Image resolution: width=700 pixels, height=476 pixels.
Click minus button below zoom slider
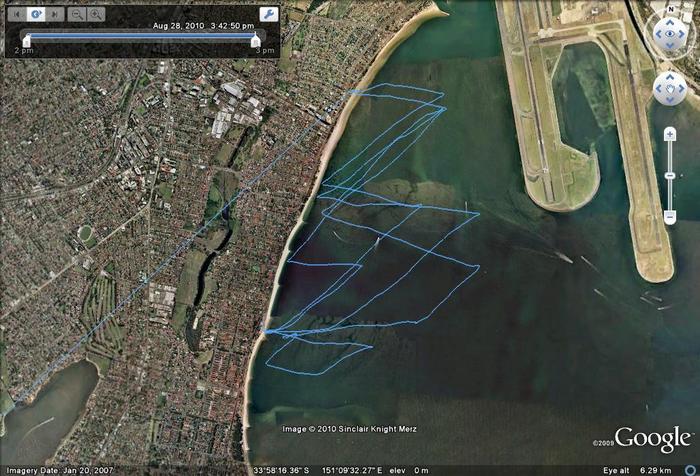pyautogui.click(x=669, y=216)
